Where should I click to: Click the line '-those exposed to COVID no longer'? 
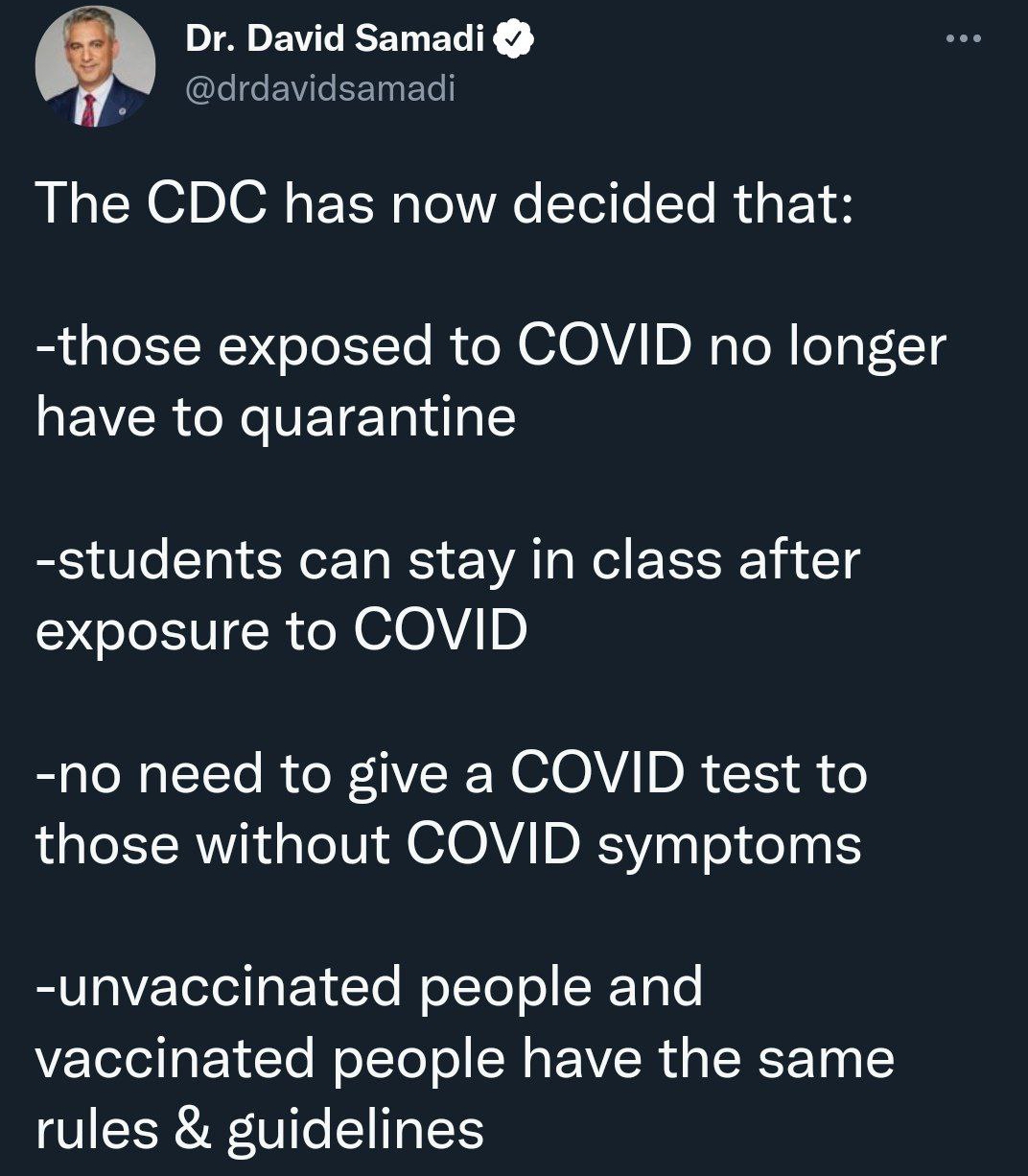[x=491, y=346]
